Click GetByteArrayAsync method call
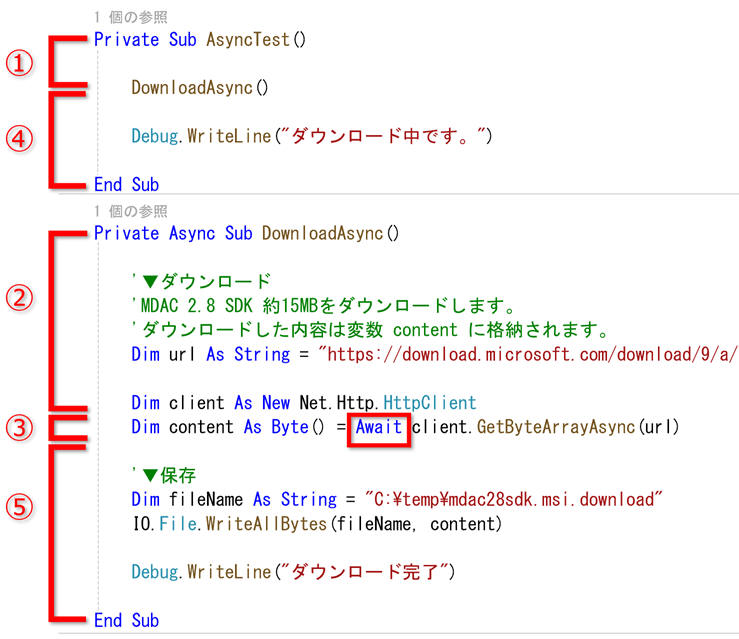Viewport: 739px width, 639px height. [556, 427]
